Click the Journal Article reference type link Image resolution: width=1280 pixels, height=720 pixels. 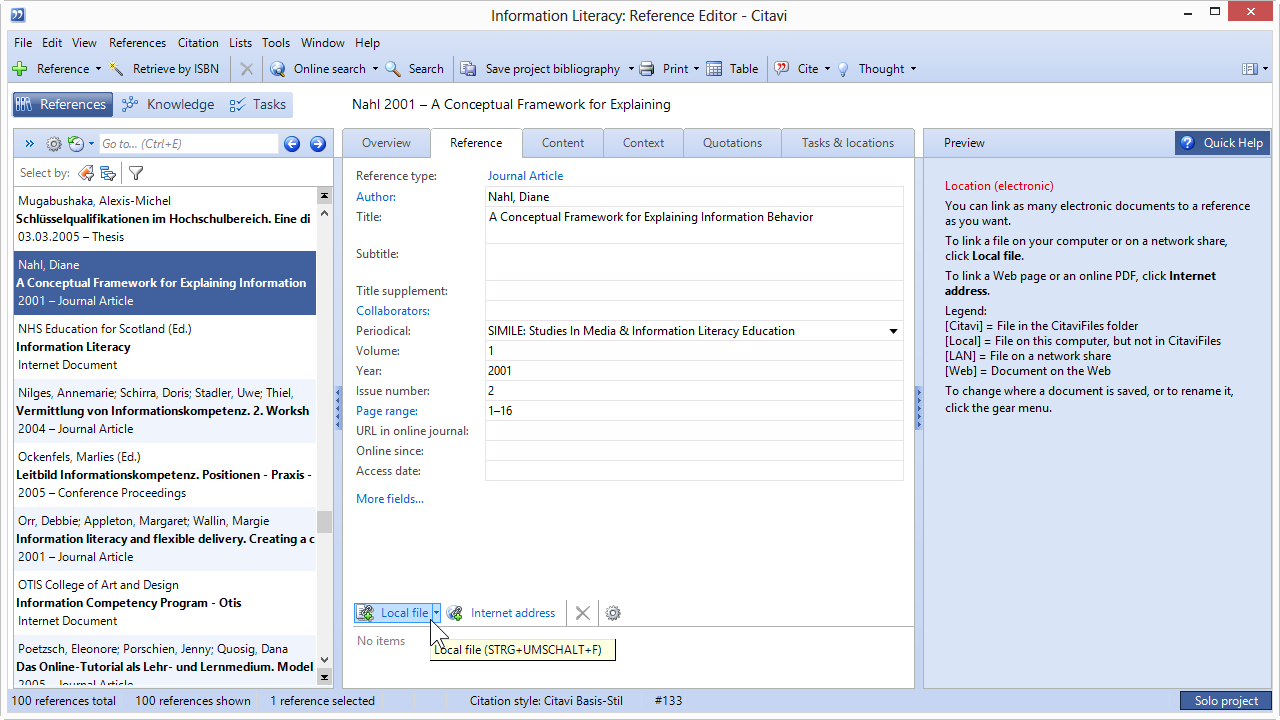526,176
